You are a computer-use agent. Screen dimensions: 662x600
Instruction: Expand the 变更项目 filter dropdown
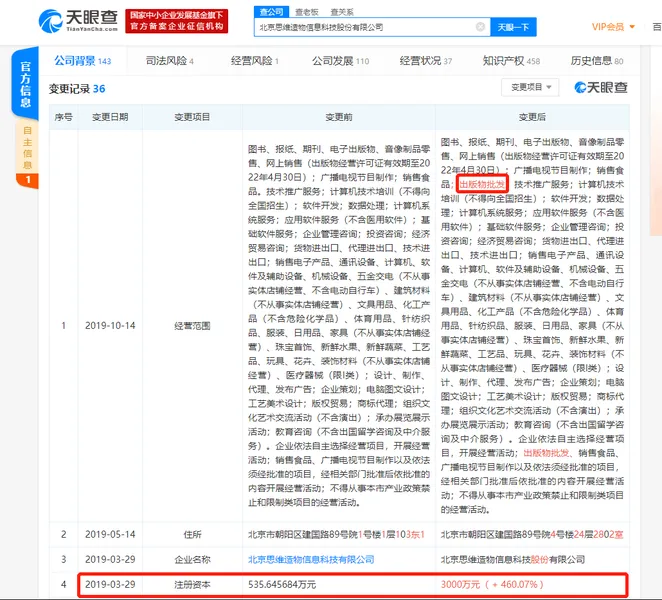530,87
